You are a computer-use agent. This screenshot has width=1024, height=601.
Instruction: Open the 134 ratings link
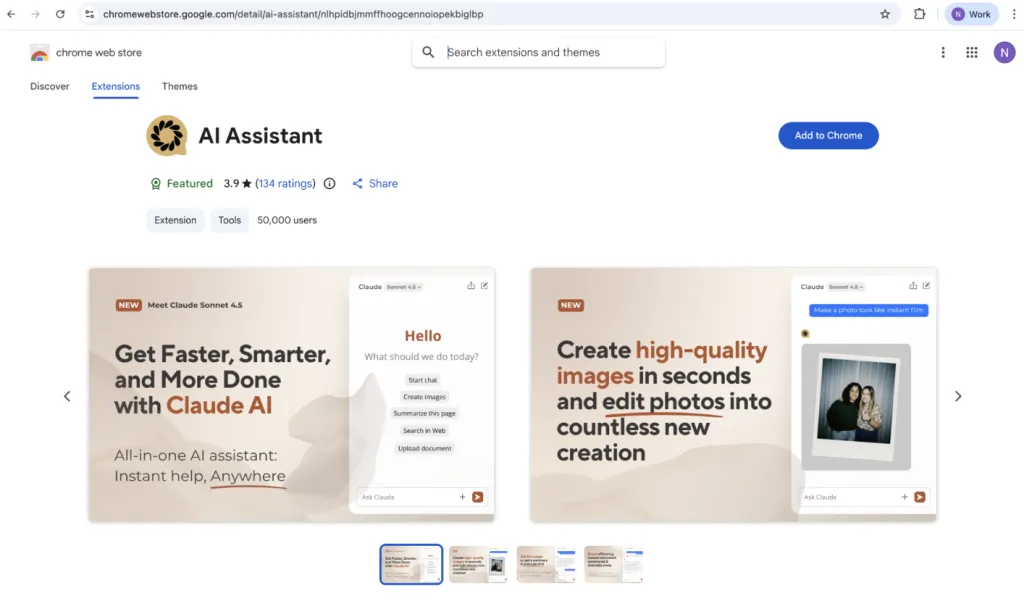[285, 184]
